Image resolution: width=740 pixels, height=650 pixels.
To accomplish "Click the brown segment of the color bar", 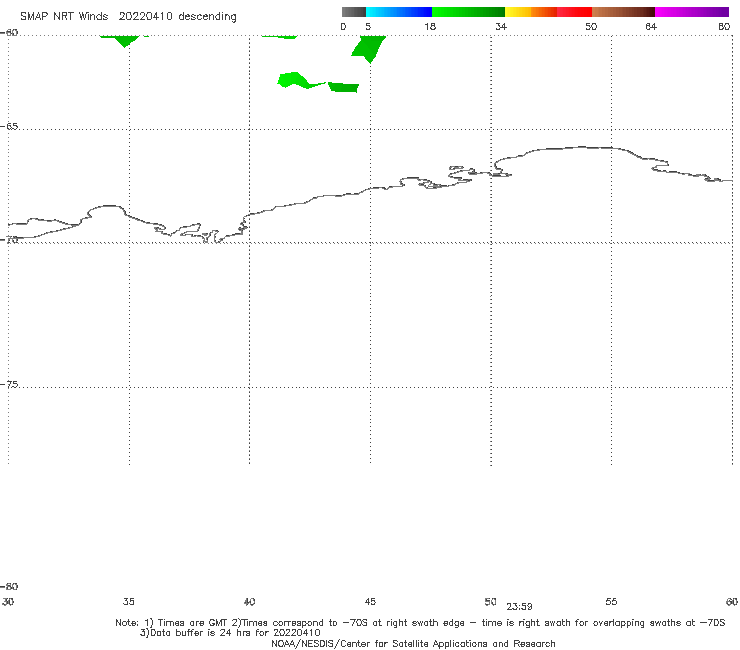I will pos(623,12).
